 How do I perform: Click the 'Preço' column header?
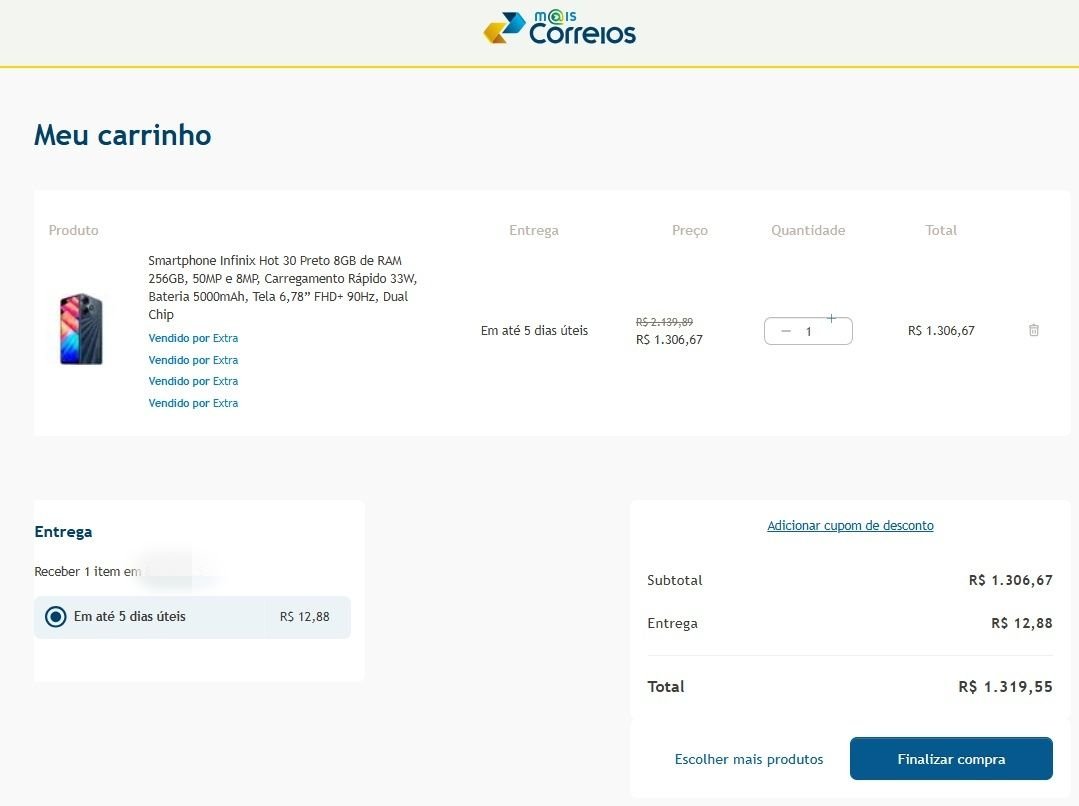tap(690, 231)
